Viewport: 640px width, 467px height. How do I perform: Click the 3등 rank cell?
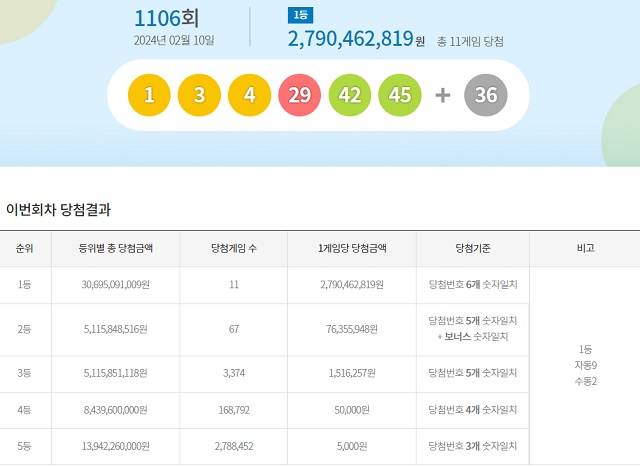(24, 373)
